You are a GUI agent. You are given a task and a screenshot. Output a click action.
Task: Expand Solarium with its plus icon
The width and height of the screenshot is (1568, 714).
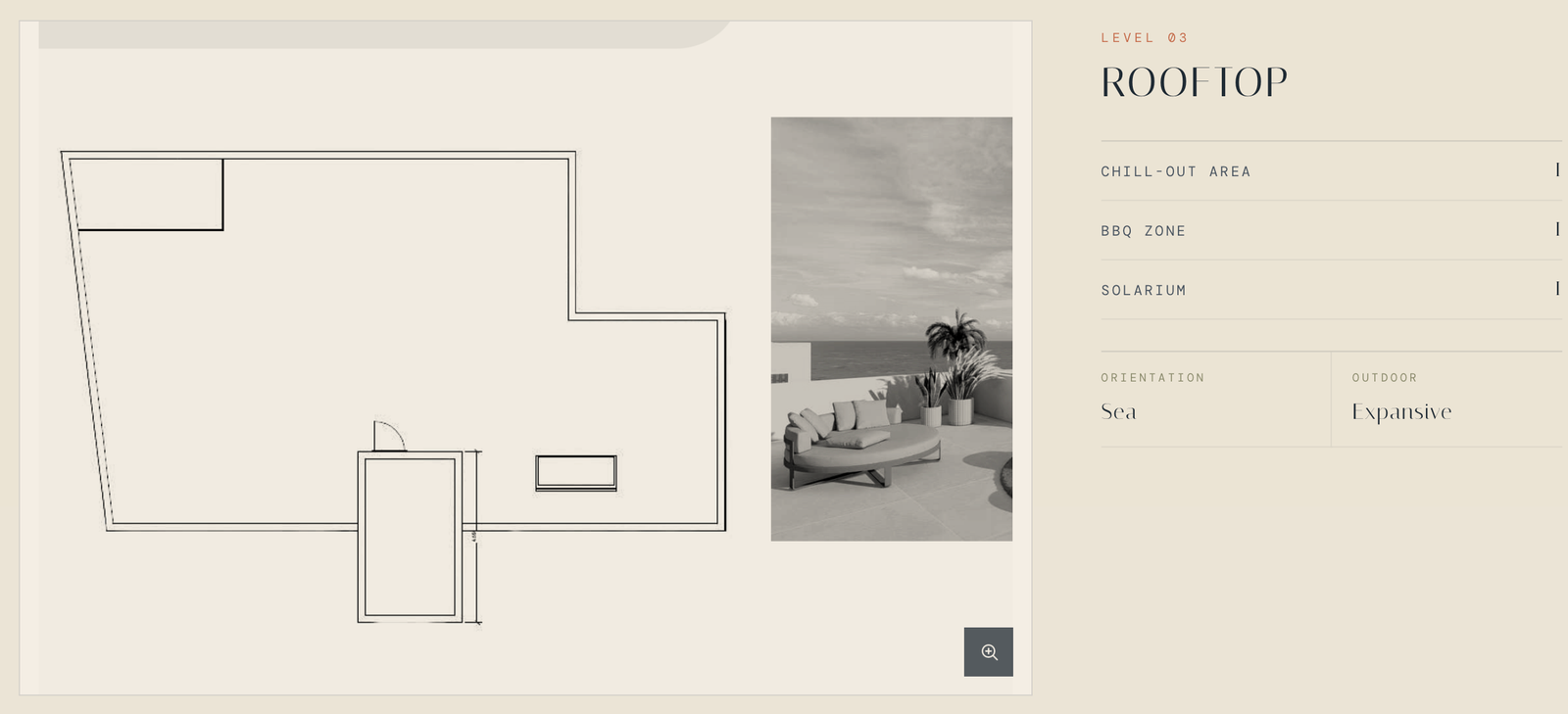[1557, 289]
